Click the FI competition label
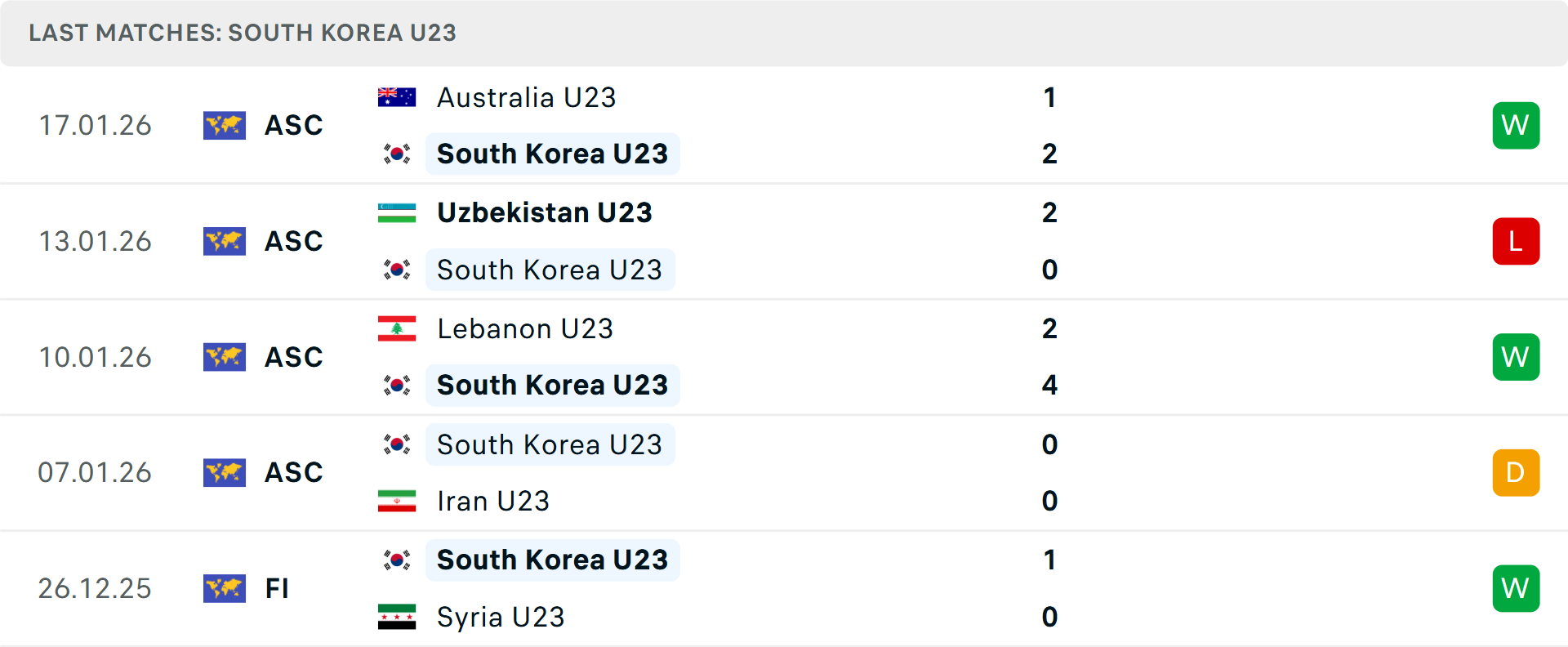Viewport: 1568px width, 647px height. tap(277, 588)
